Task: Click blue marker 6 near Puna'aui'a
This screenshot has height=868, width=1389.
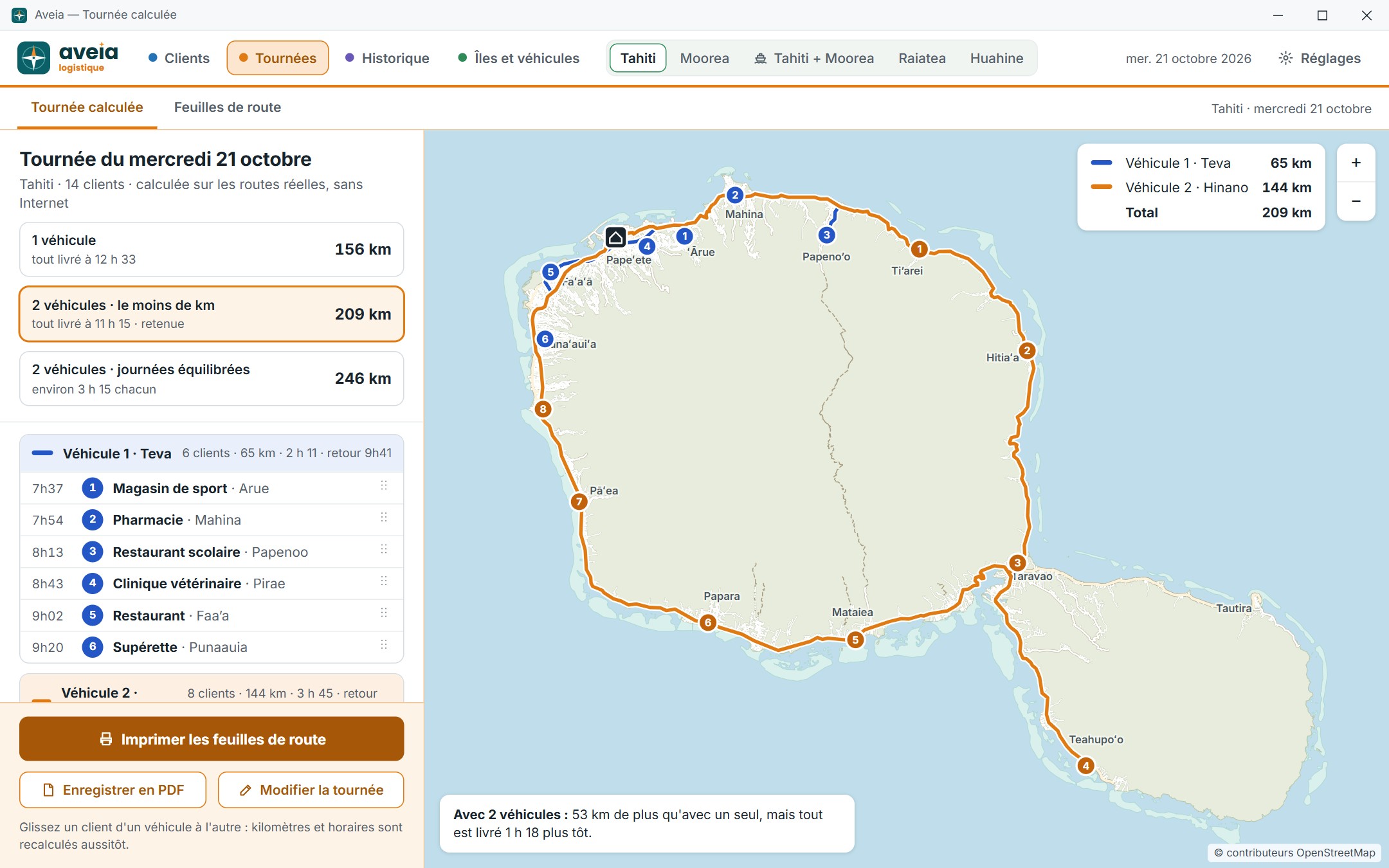Action: click(x=545, y=339)
